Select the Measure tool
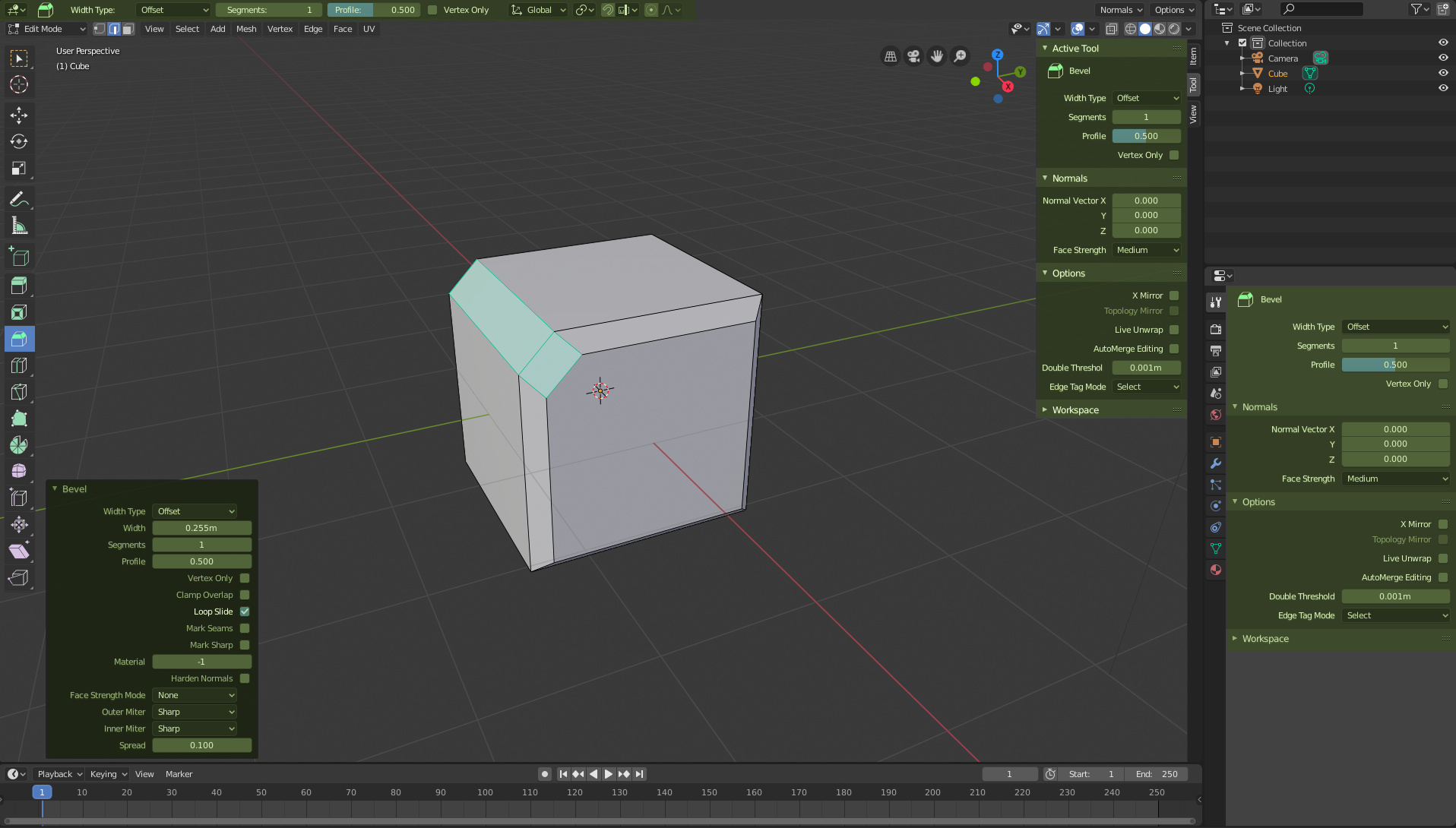 tap(19, 226)
